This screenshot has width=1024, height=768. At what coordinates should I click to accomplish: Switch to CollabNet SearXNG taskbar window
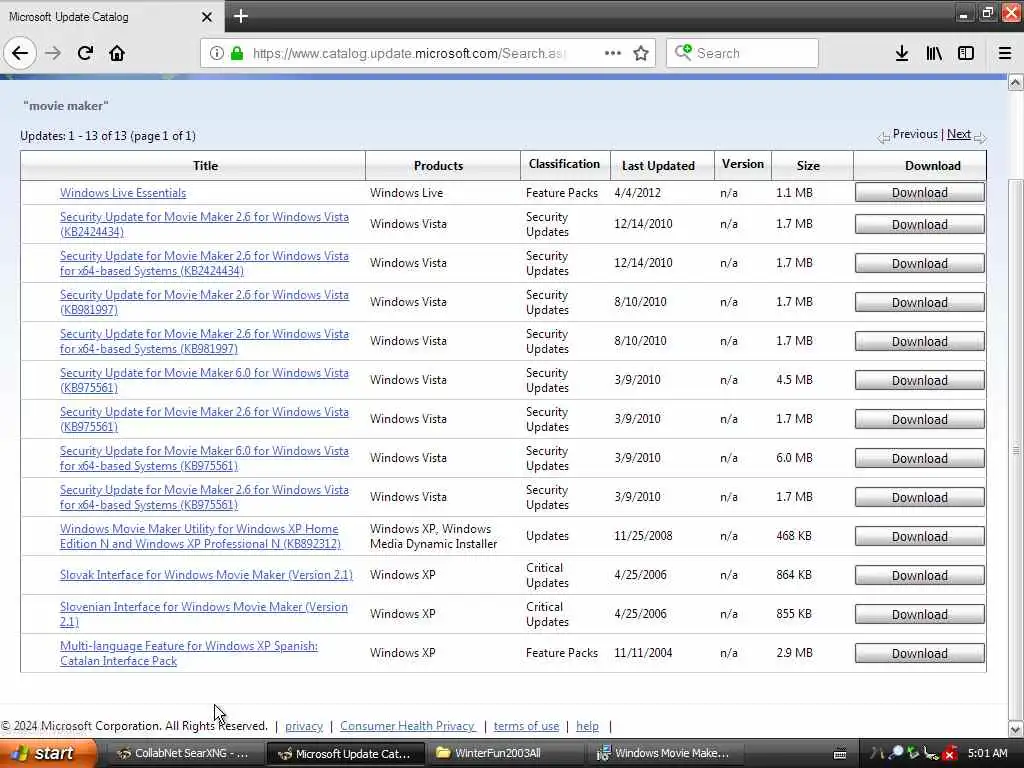184,753
